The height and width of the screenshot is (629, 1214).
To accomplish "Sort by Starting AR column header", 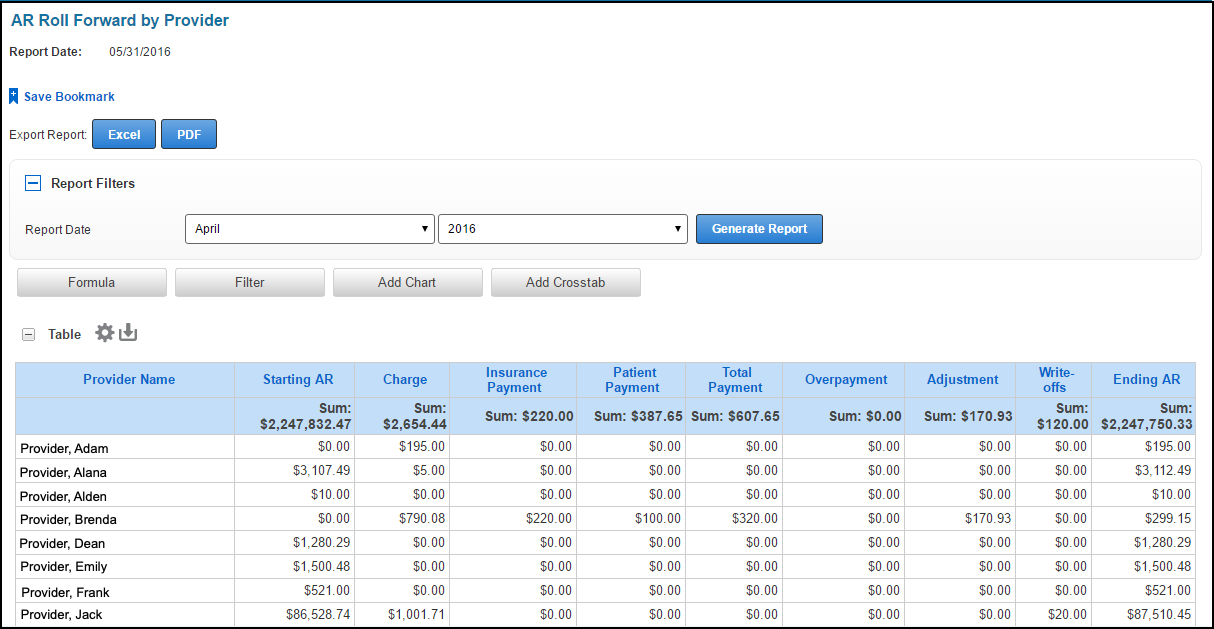I will pyautogui.click(x=298, y=380).
